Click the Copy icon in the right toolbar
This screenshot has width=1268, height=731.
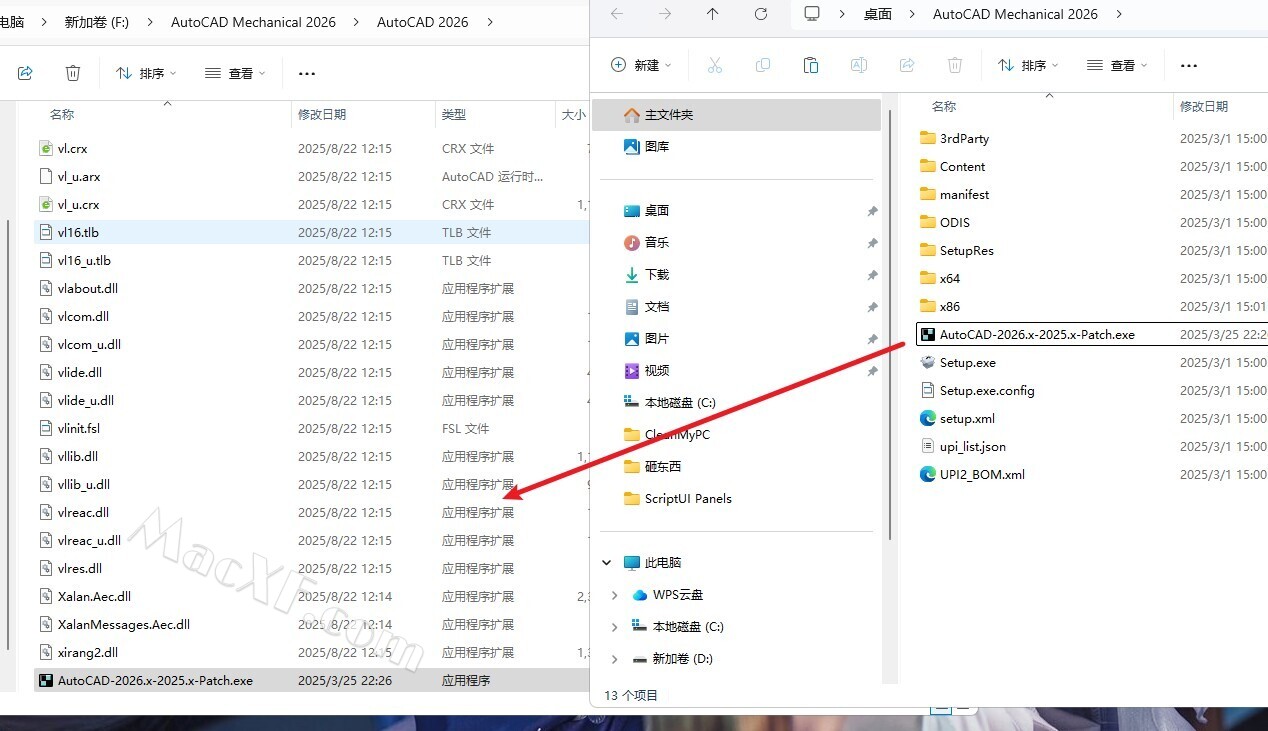click(763, 65)
